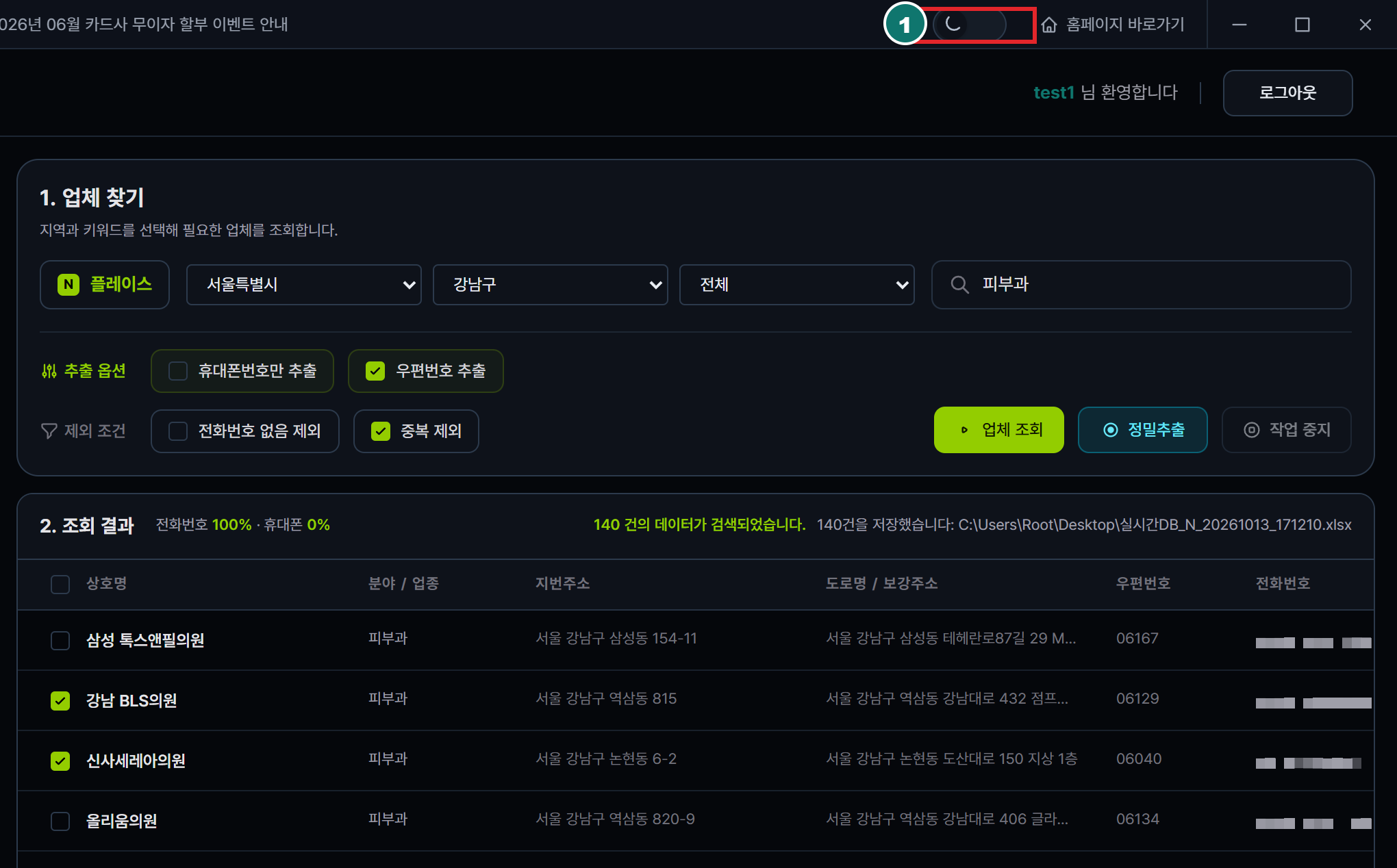The width and height of the screenshot is (1397, 868).
Task: Start the 업체 조회 search
Action: (x=999, y=430)
